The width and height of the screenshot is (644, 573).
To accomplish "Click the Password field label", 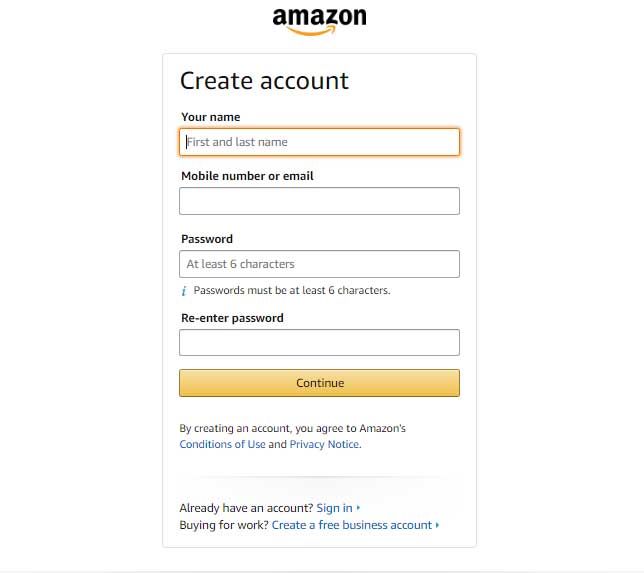I will point(207,239).
